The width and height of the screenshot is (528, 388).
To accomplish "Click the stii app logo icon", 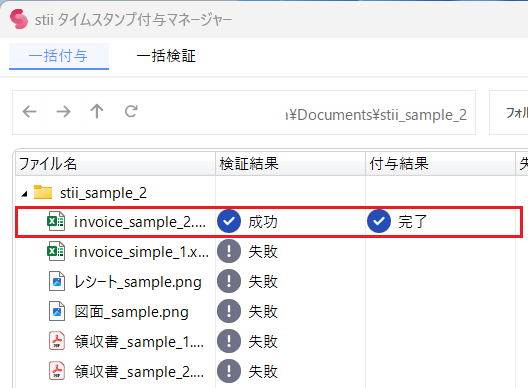I will [19, 19].
